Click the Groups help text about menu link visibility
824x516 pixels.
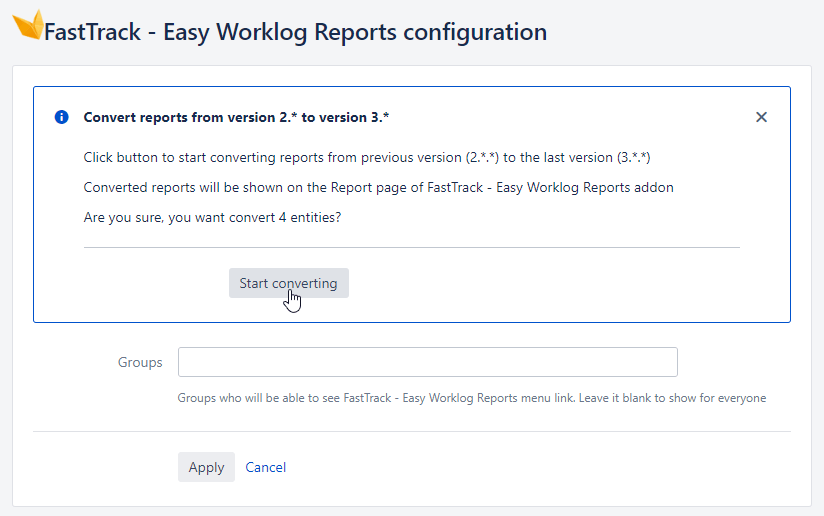[471, 398]
